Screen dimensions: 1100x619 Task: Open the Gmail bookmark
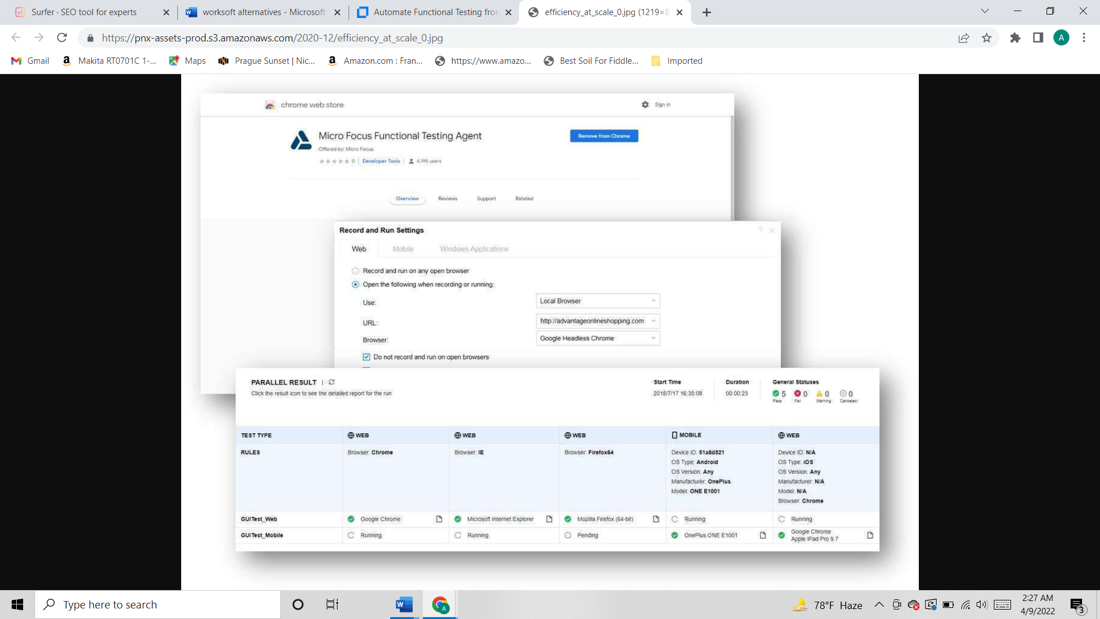click(29, 61)
